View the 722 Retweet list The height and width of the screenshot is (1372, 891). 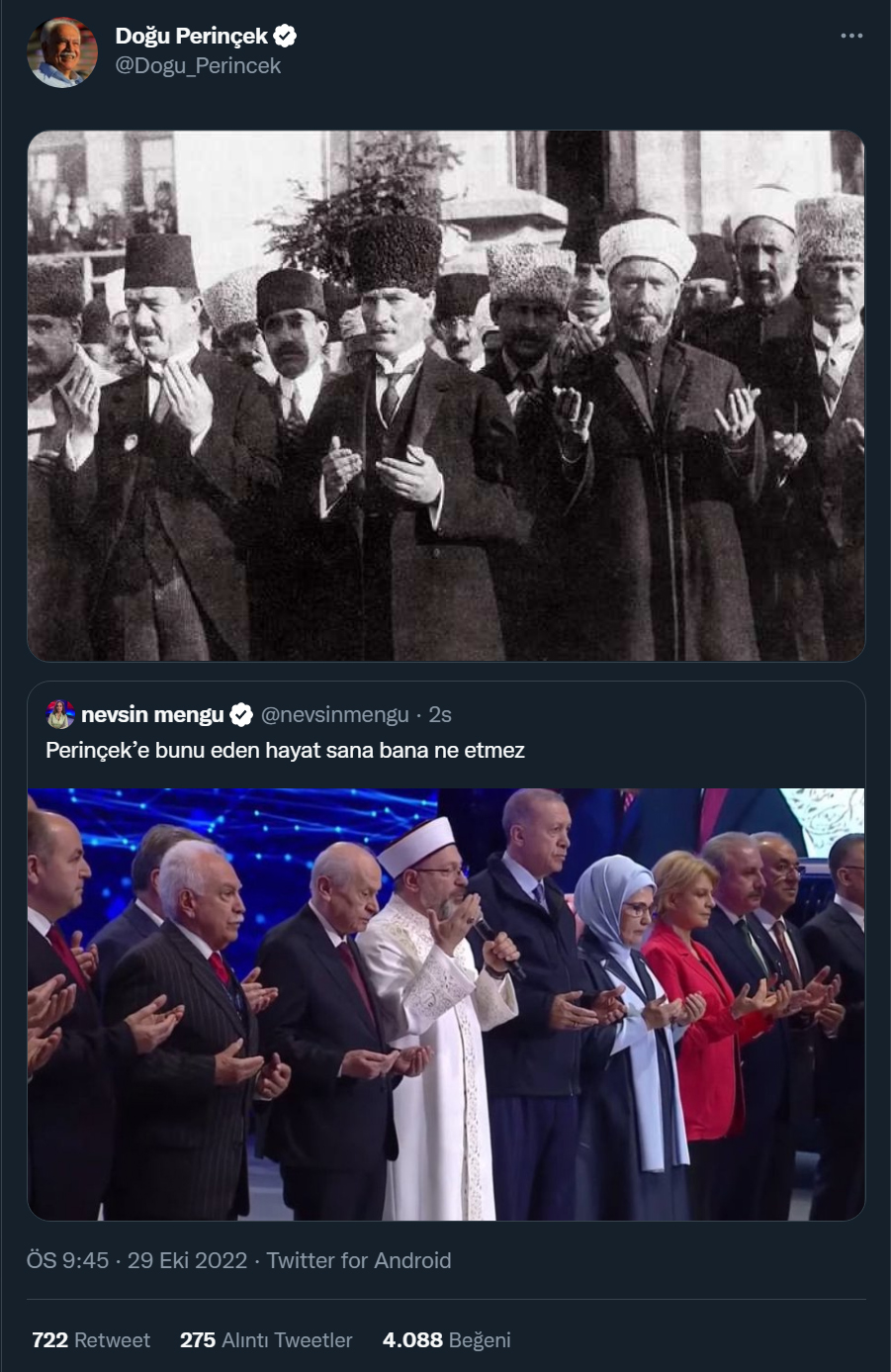(x=91, y=1340)
